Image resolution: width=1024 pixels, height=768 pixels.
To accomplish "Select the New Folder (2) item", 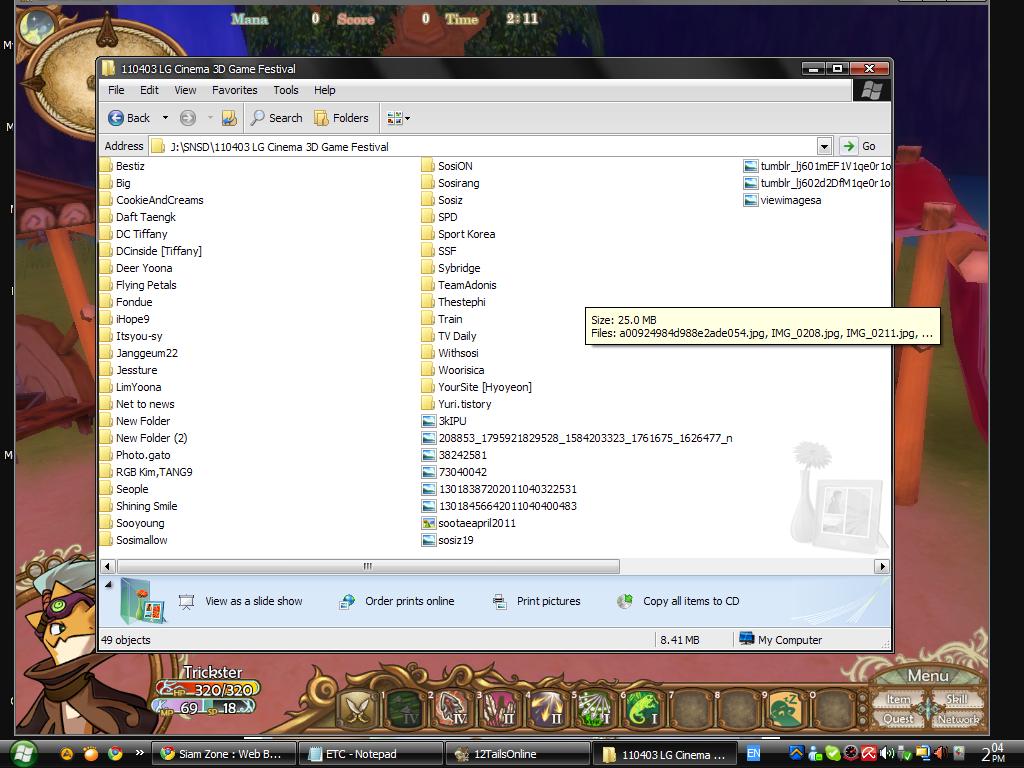I will click(x=144, y=438).
